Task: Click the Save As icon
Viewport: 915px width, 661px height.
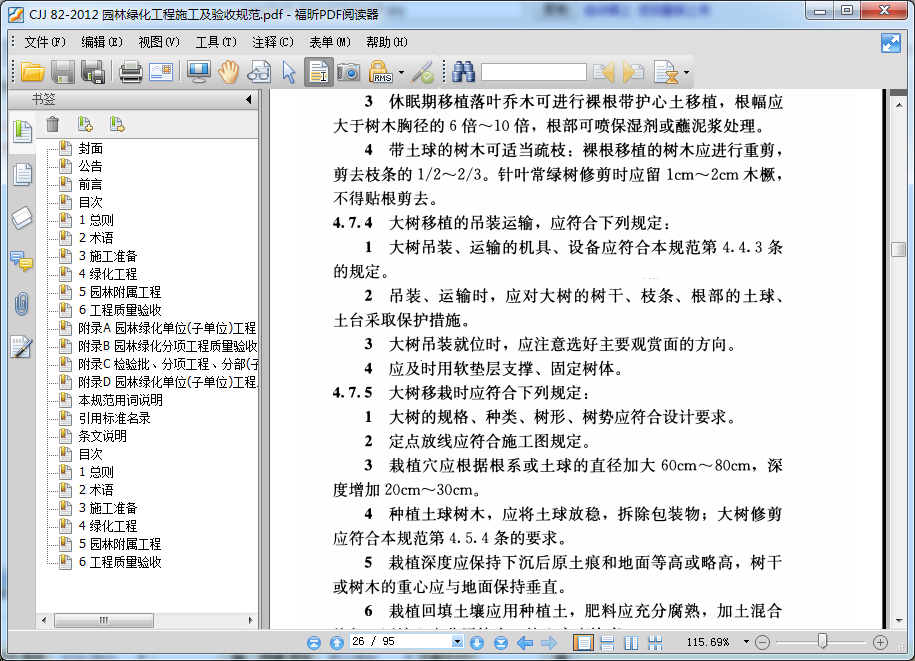Action: click(93, 72)
